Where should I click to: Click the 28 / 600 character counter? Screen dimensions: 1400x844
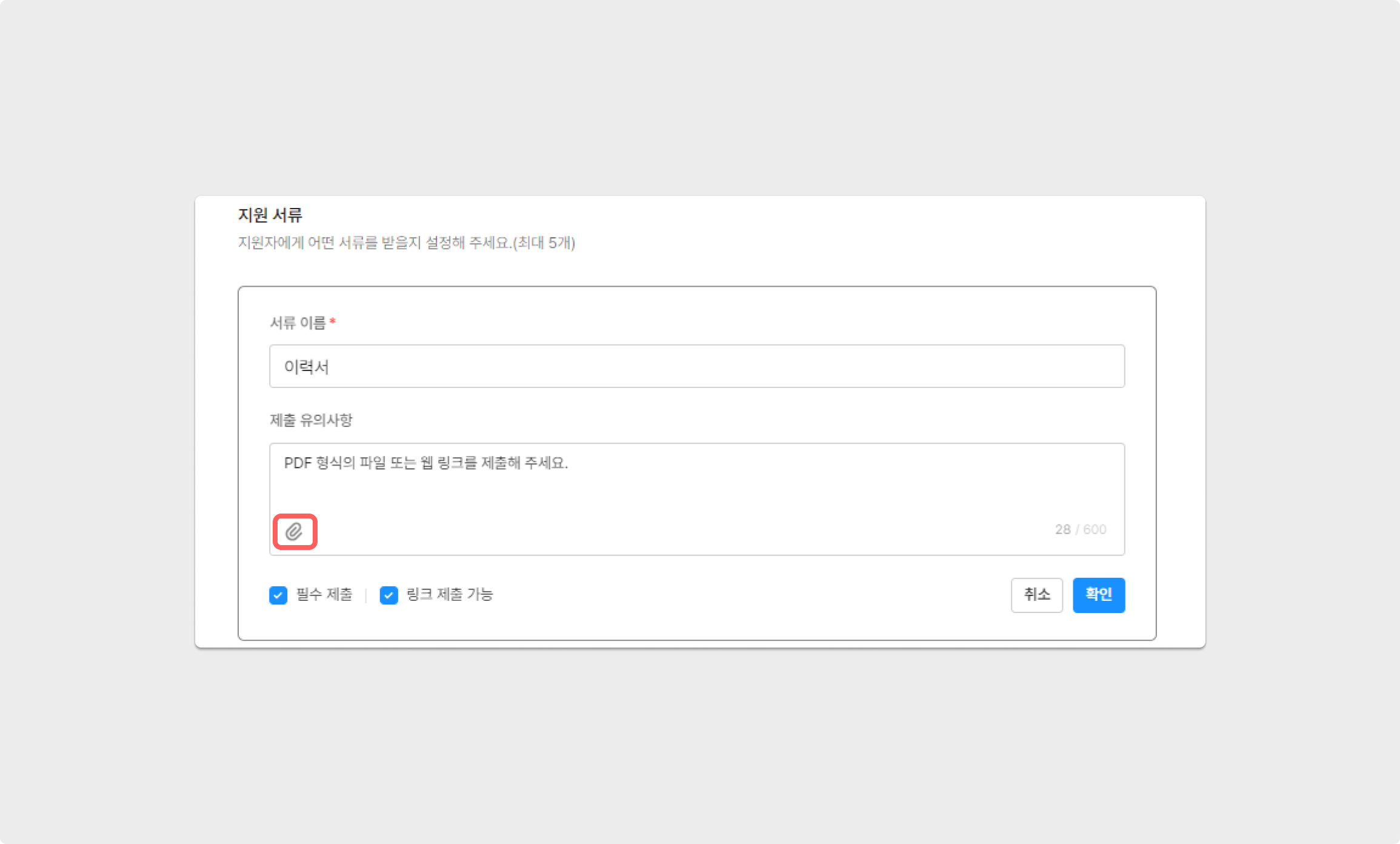[x=1081, y=529]
